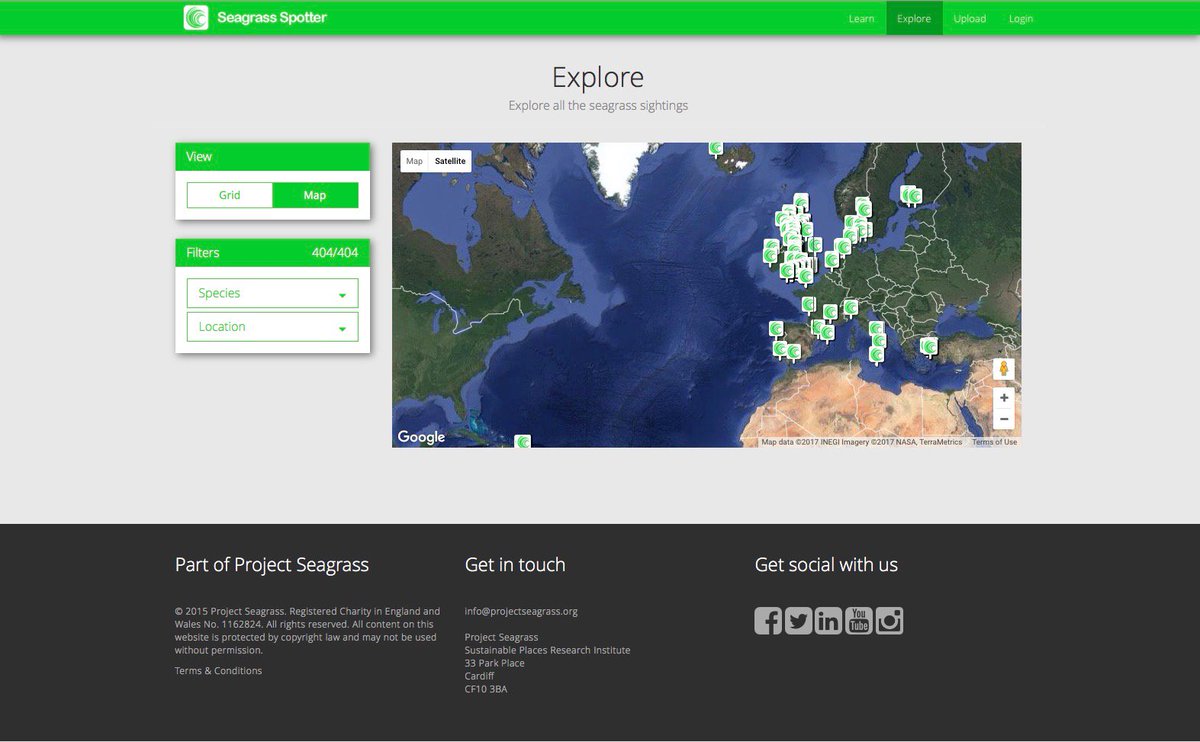Open the Terms & Conditions link
1200x742 pixels.
coord(218,671)
